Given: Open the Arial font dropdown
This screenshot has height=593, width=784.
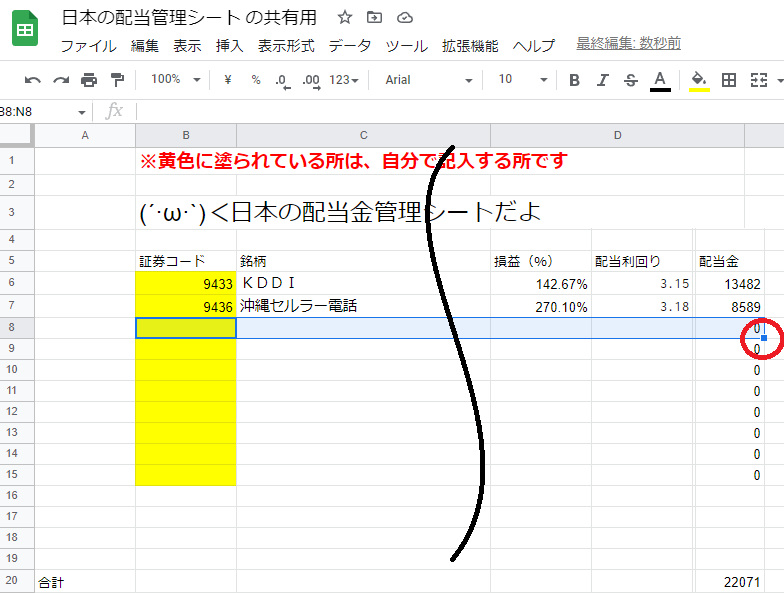Looking at the screenshot, I should tap(428, 80).
